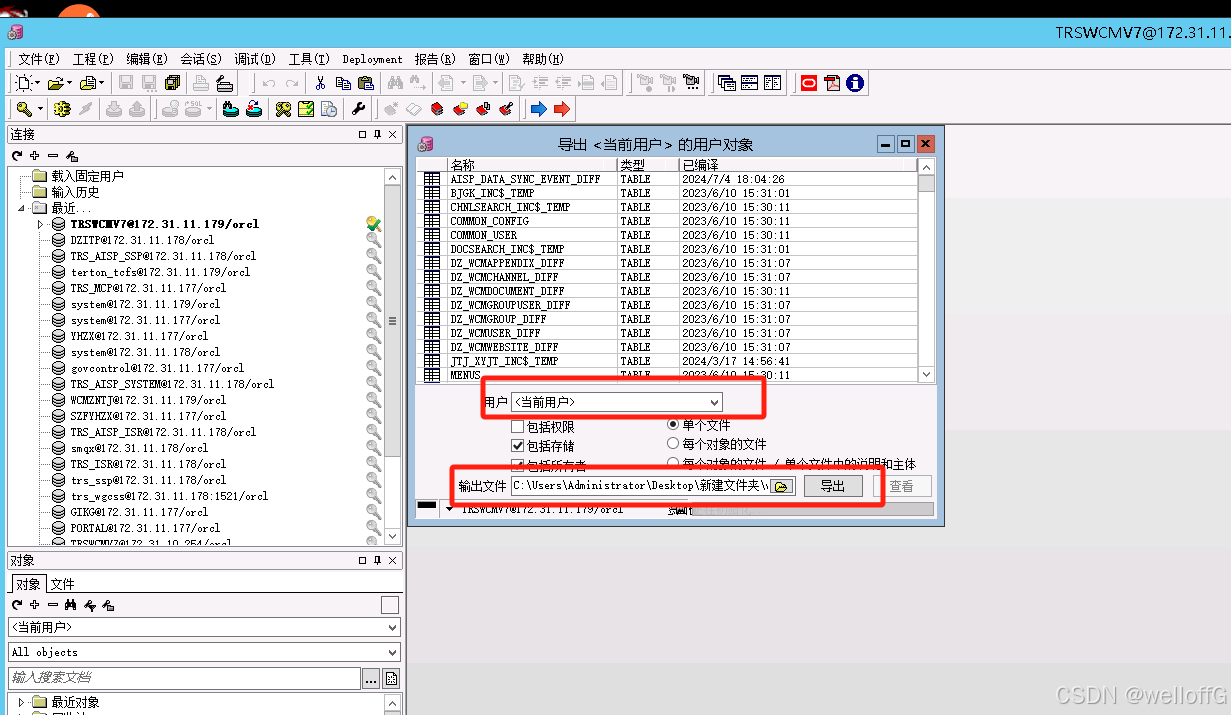Click the Print toolbar icon
1231x715 pixels.
pyautogui.click(x=200, y=83)
